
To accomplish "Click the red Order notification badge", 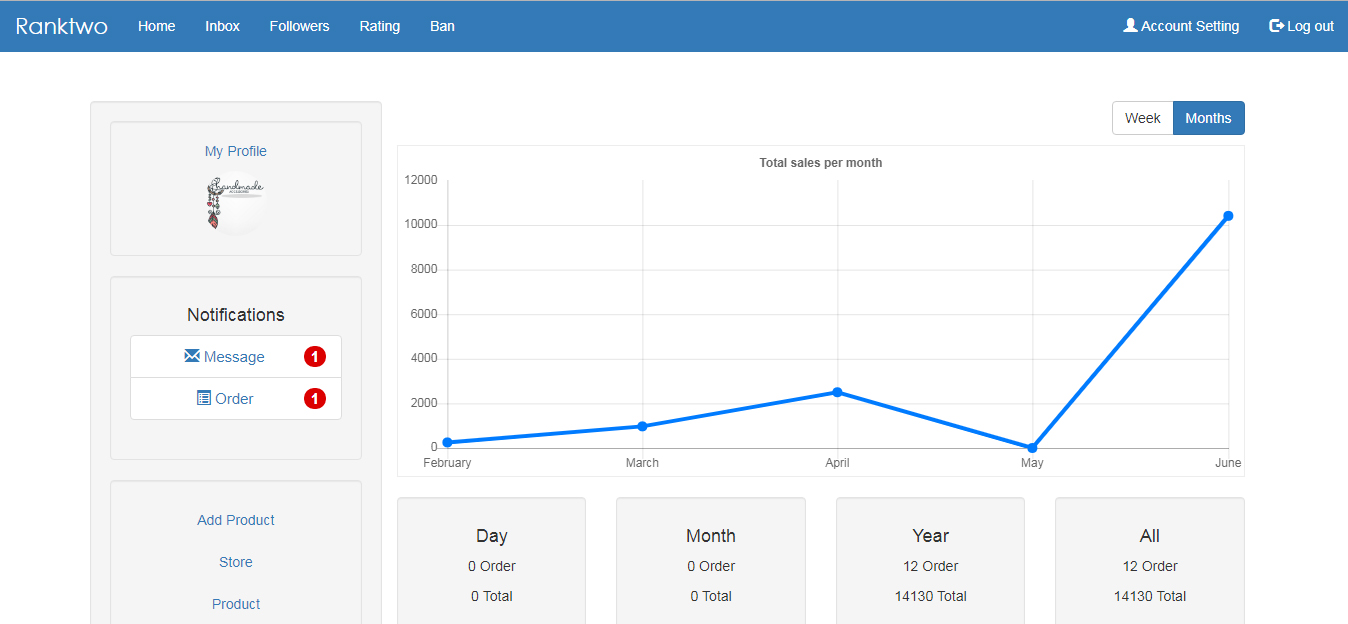I will coord(315,399).
